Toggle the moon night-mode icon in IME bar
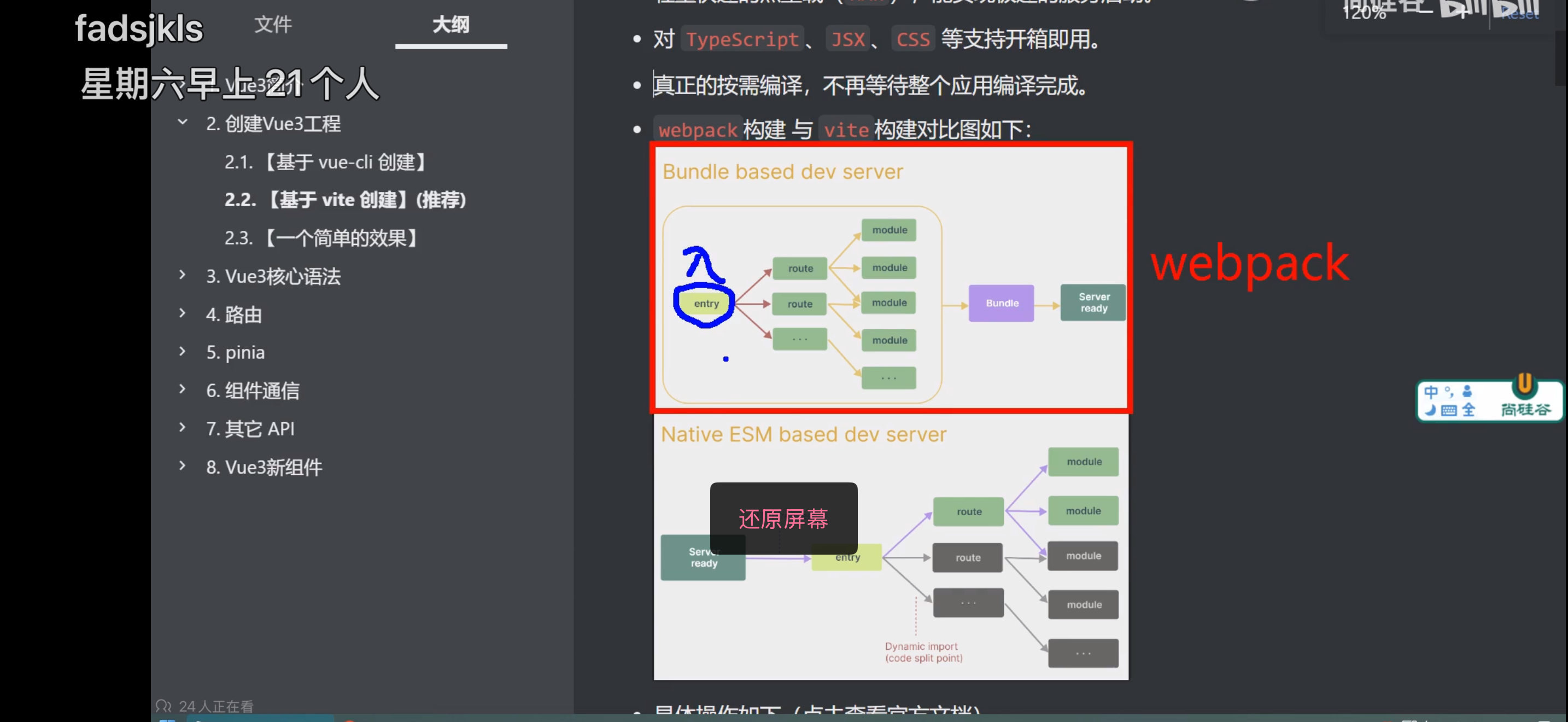 [1430, 410]
